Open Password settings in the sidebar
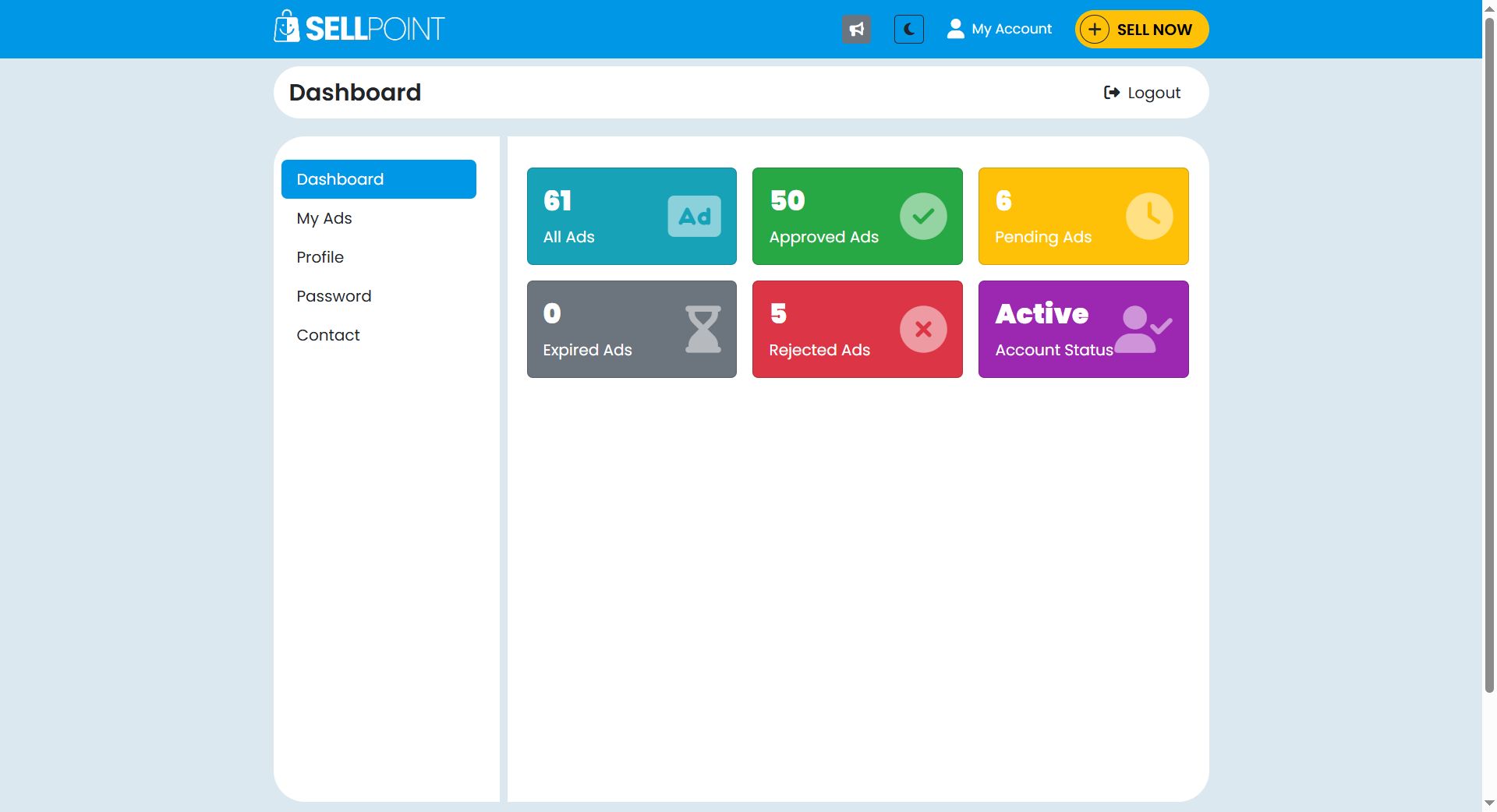This screenshot has width=1497, height=812. tap(379, 296)
